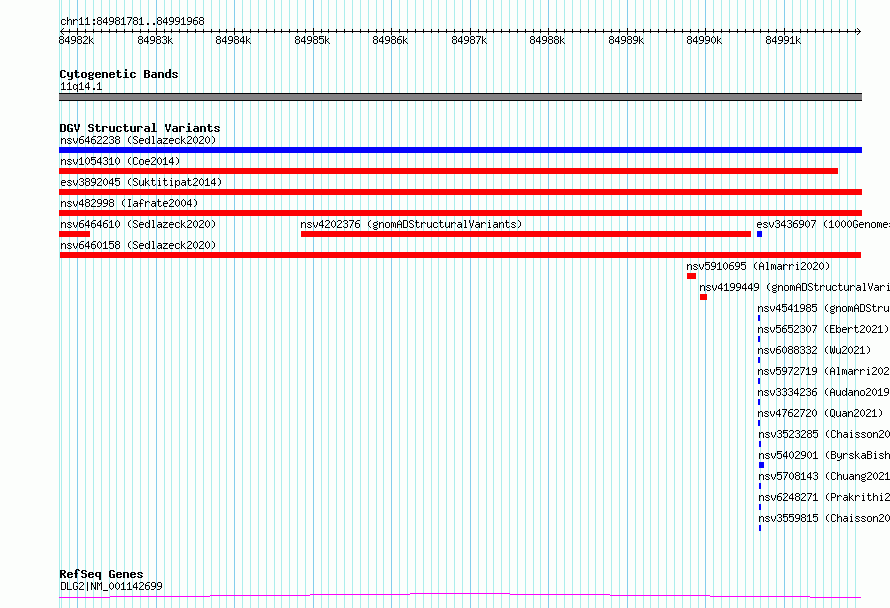Select the nsv5652307 (Ebert2021) label
The width and height of the screenshot is (890, 608).
pyautogui.click(x=823, y=329)
